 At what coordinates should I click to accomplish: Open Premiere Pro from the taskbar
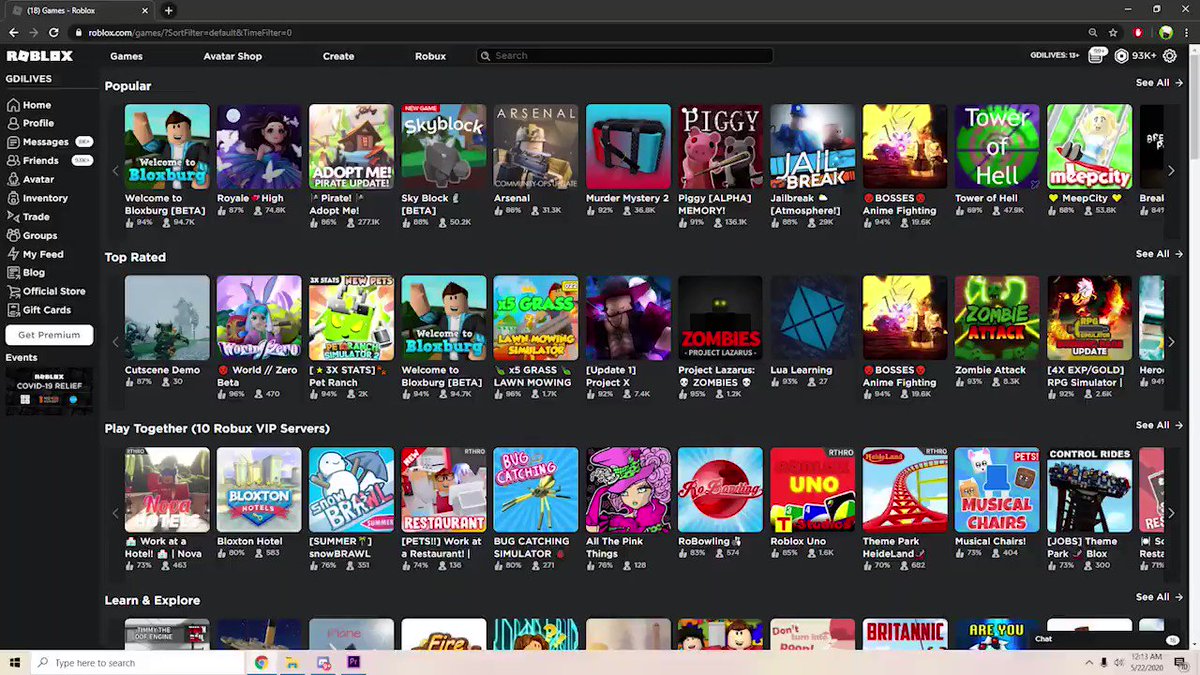click(x=353, y=662)
